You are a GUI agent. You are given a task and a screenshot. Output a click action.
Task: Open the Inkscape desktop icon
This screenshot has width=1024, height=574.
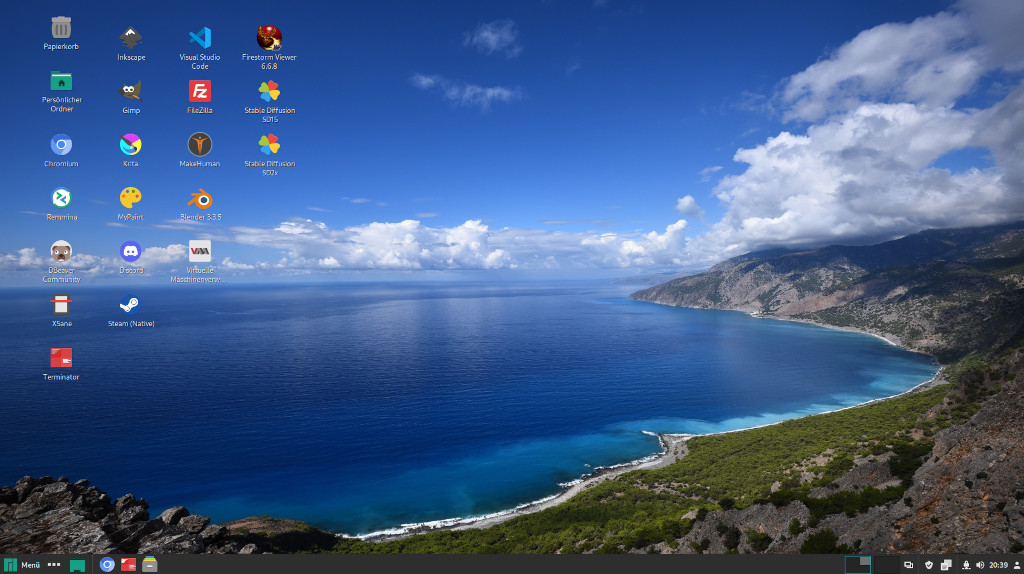click(131, 39)
